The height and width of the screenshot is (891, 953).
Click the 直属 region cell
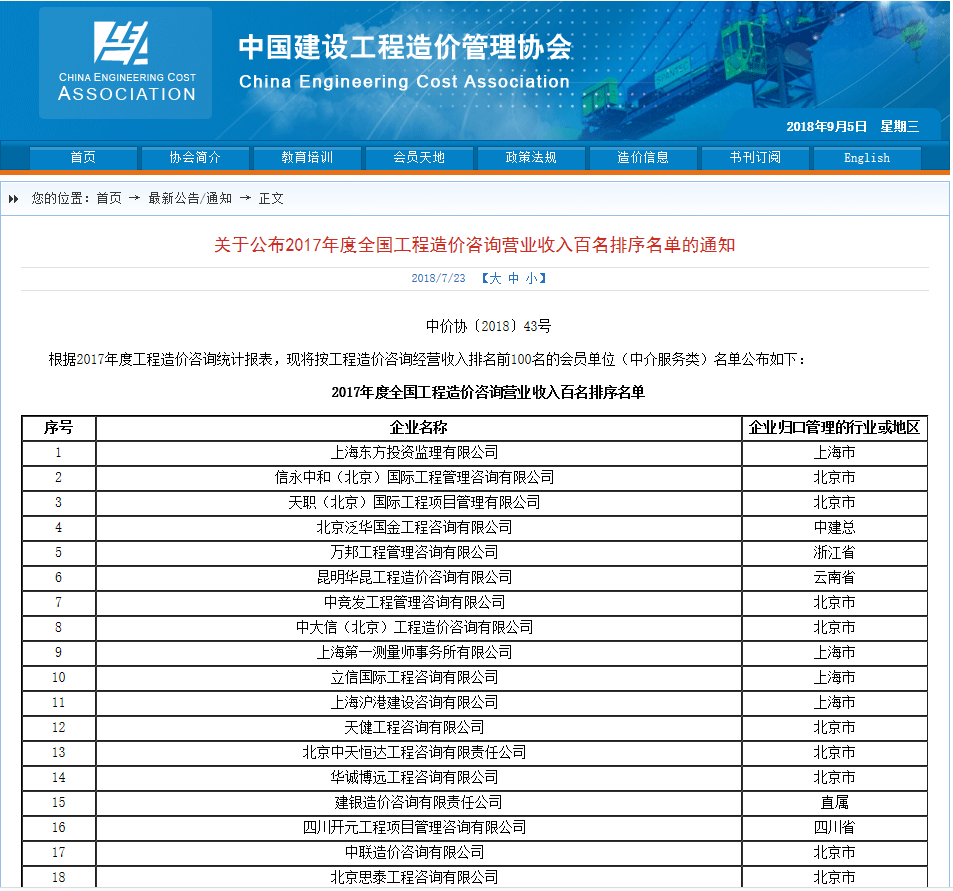(834, 802)
